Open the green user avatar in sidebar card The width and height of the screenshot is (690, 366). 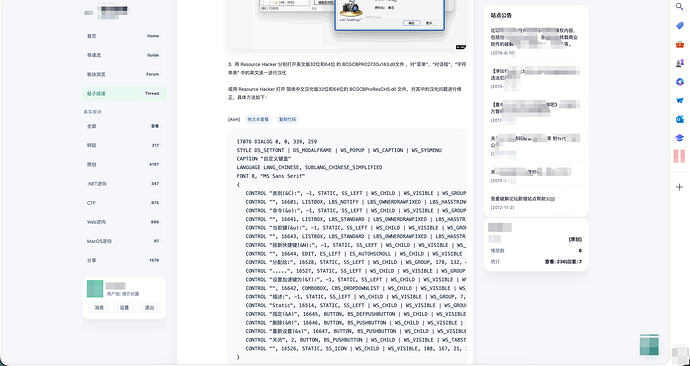(95, 289)
